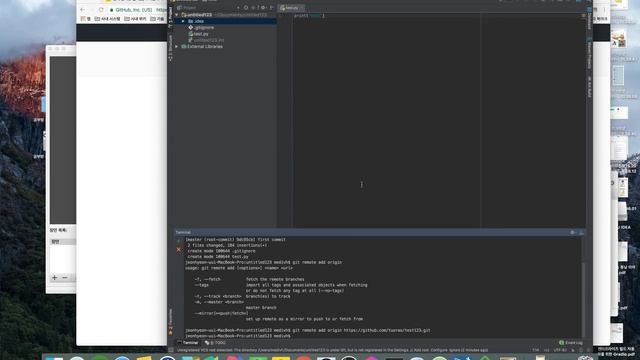Click the lock icon in status bar
Viewport: 640px width, 360px height.
(573, 350)
